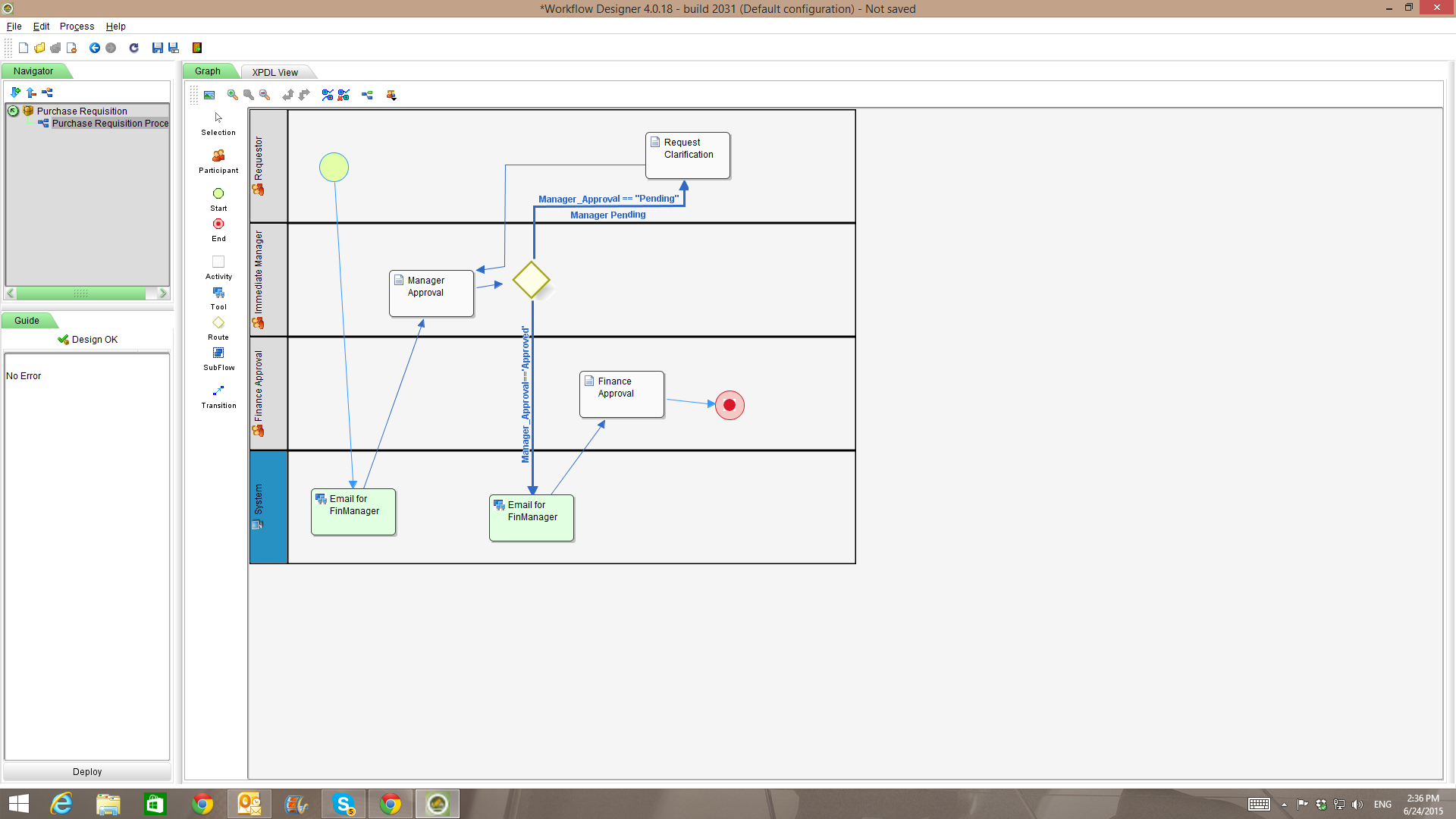Click the zoom in magnifier icon
Viewport: 1456px width, 819px height.
pos(232,95)
